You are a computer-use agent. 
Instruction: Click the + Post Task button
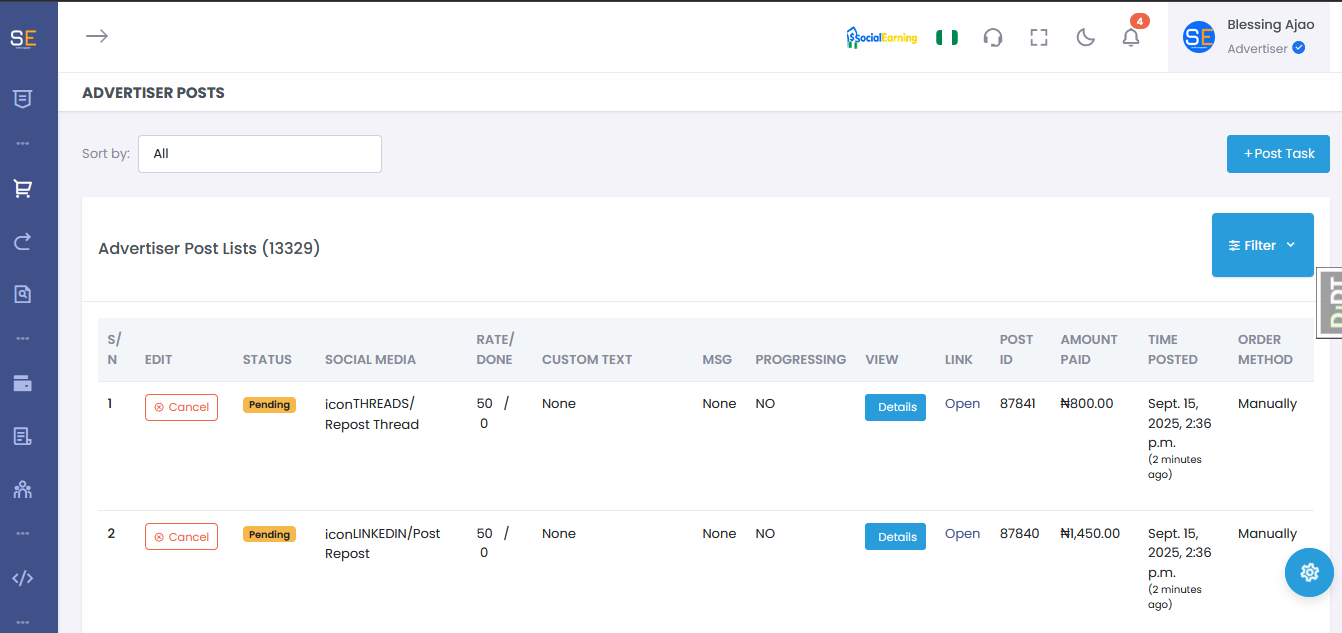coord(1278,154)
